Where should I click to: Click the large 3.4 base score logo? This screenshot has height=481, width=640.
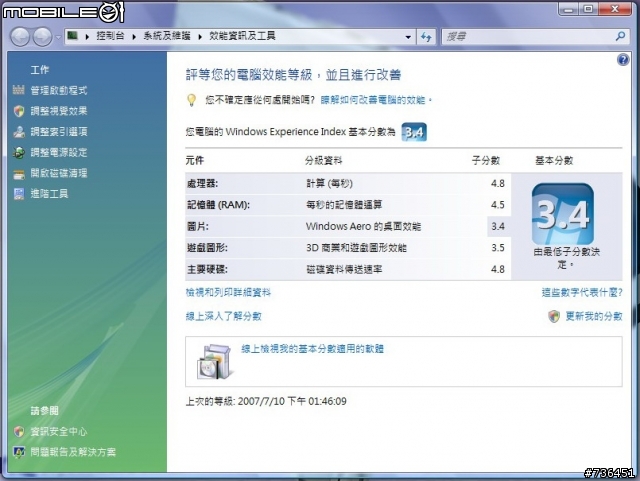coord(562,214)
